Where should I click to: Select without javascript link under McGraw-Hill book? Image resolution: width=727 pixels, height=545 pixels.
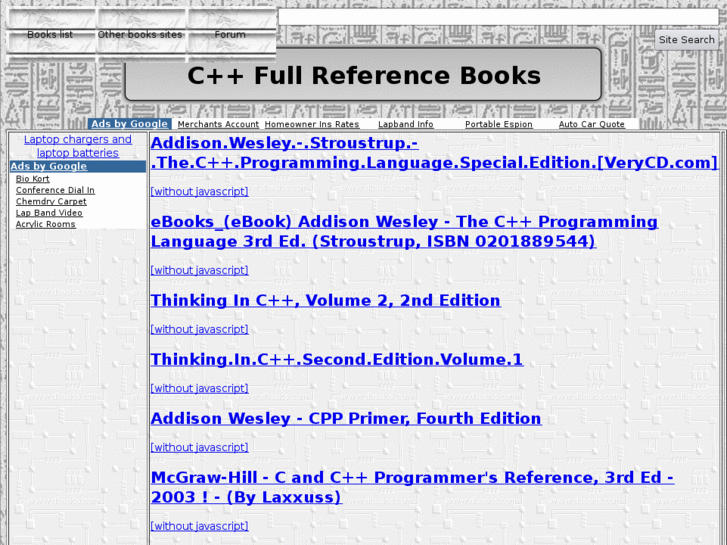[x=199, y=526]
